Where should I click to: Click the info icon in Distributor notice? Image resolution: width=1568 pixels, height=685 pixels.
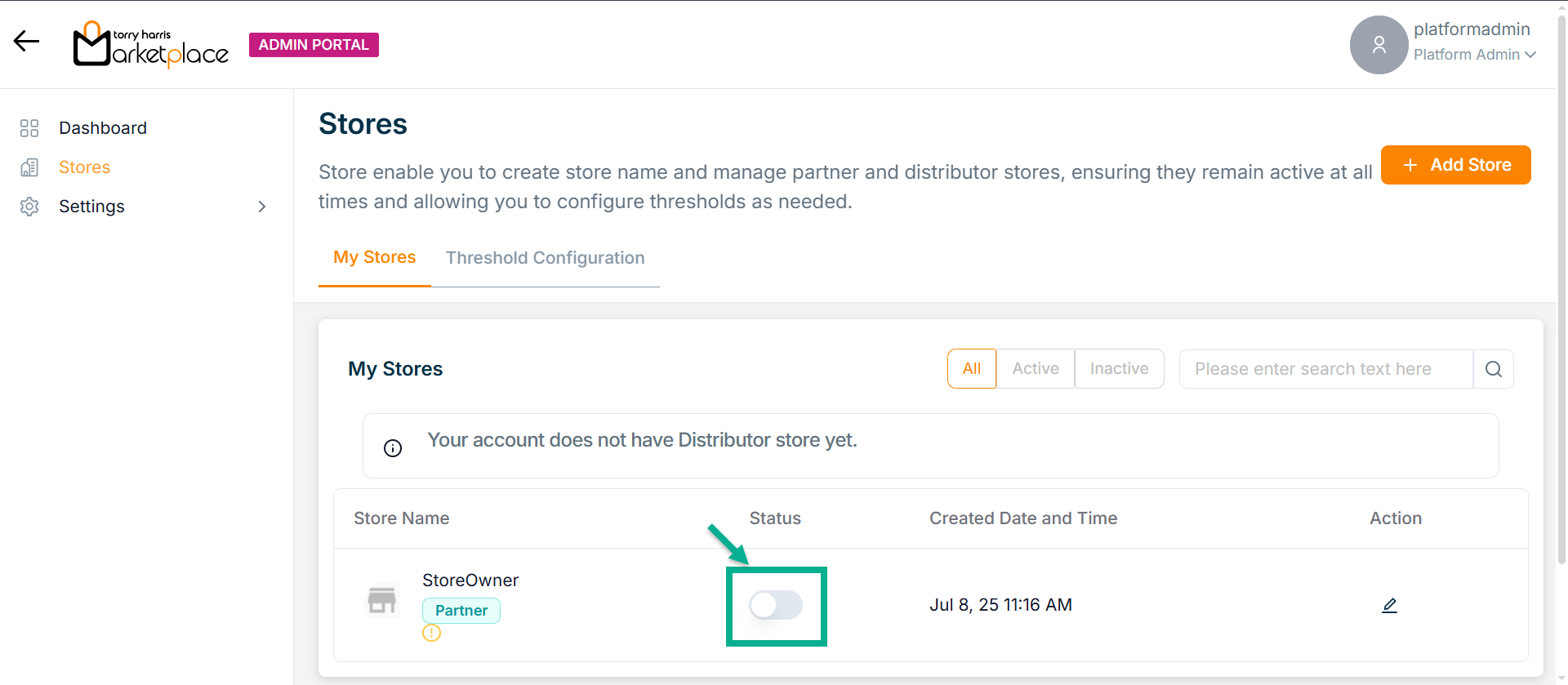(393, 448)
